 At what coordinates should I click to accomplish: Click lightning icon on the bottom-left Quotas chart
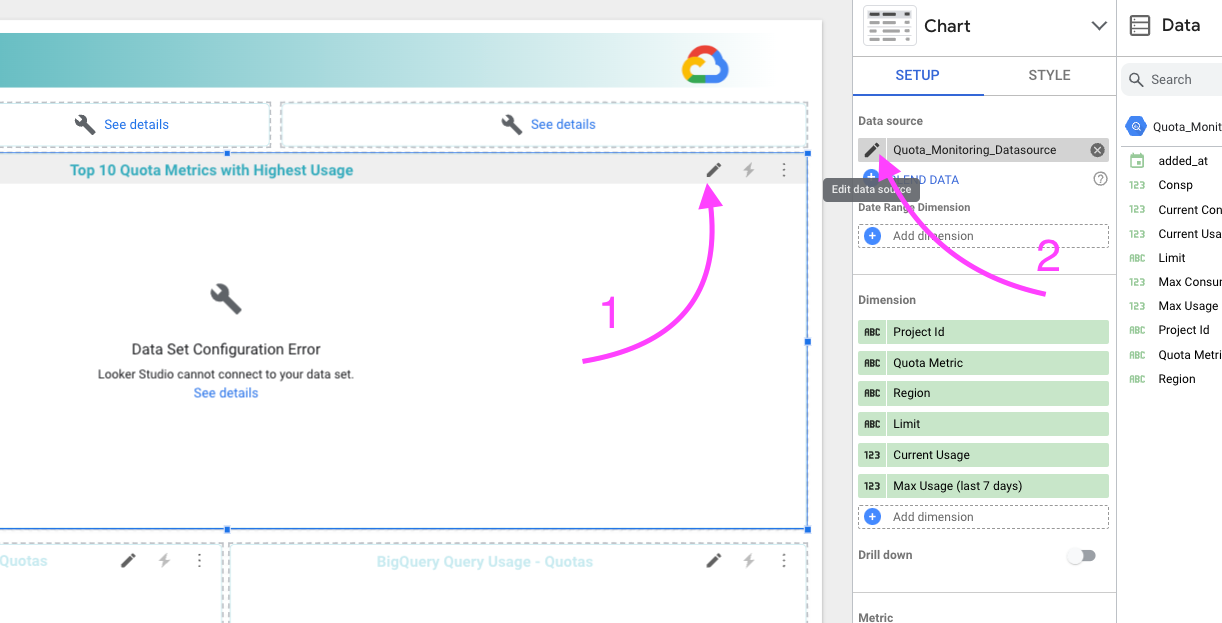(x=164, y=561)
